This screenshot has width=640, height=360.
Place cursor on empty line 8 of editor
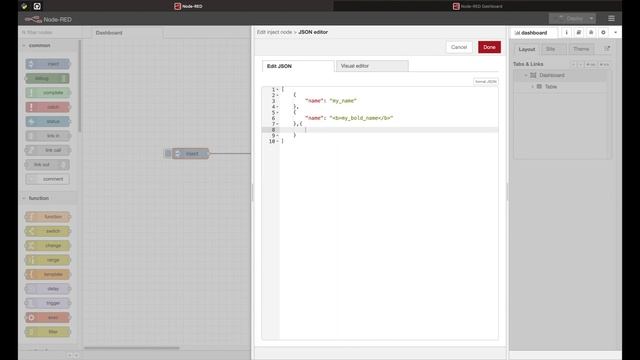(x=388, y=130)
